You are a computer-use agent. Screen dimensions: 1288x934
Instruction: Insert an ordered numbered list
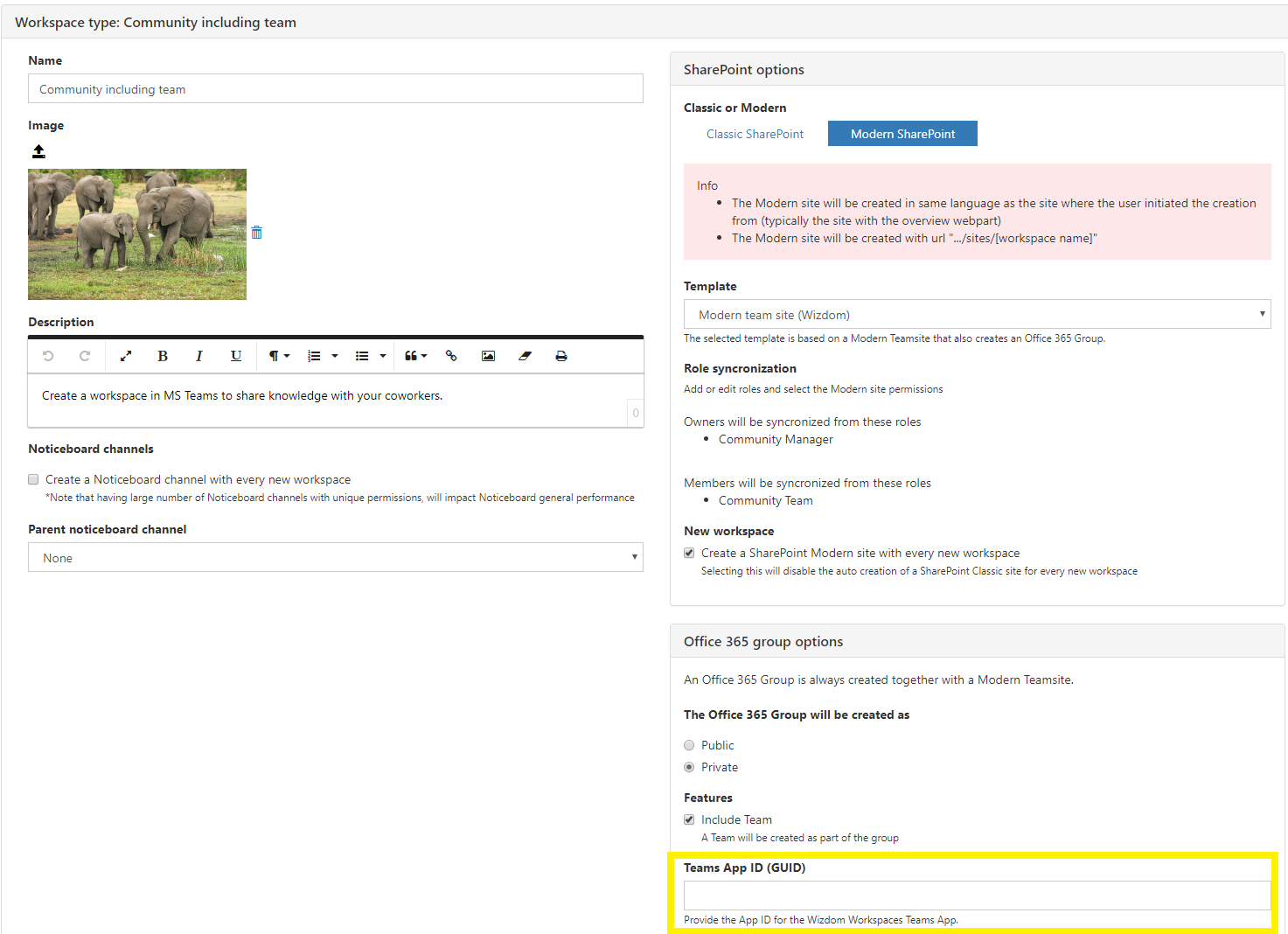314,356
